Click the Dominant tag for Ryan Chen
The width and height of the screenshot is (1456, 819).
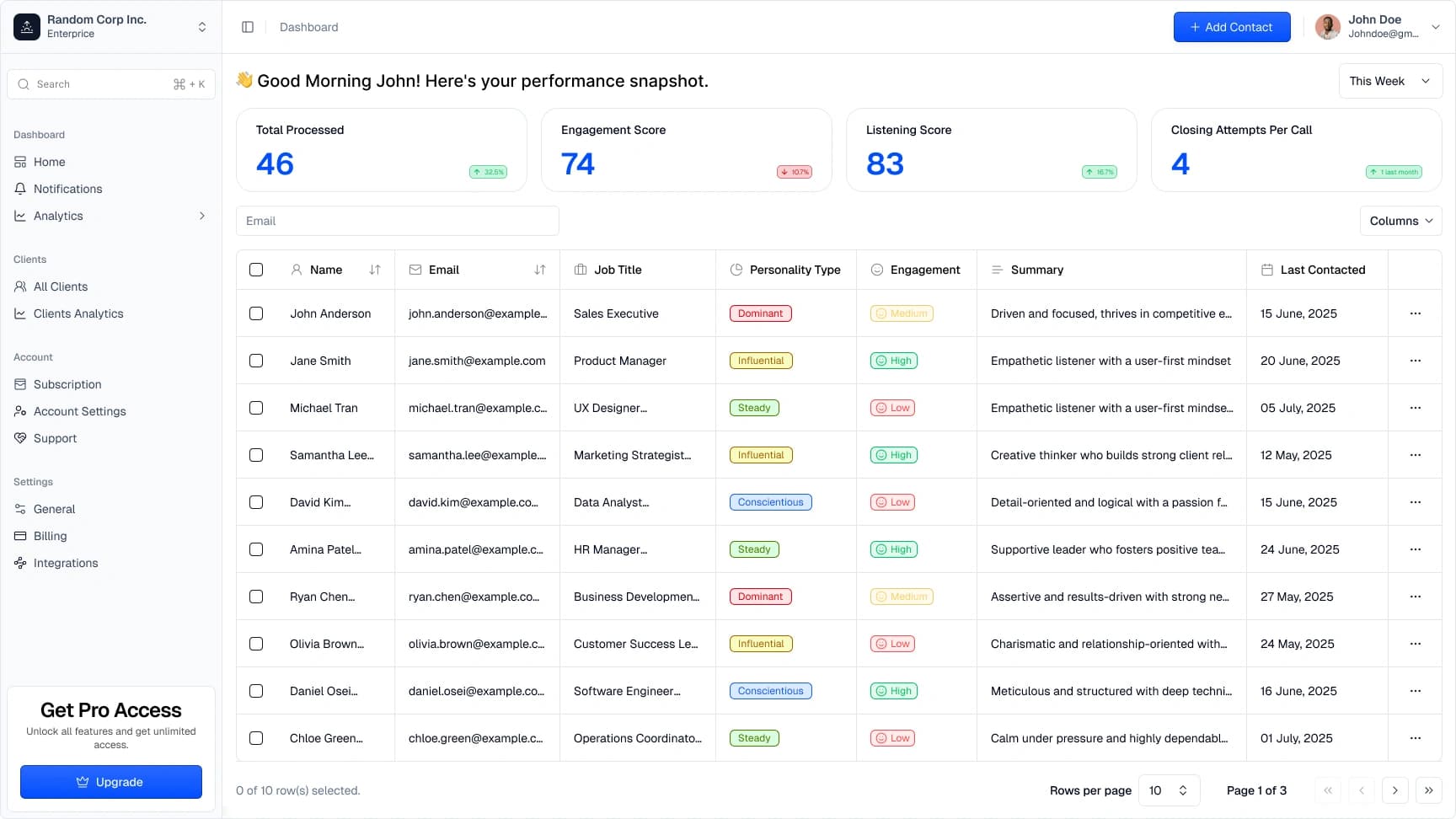[x=760, y=597]
